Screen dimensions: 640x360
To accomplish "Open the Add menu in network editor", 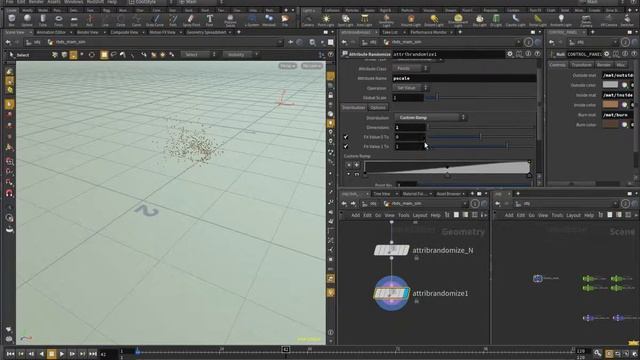I will pyautogui.click(x=356, y=215).
